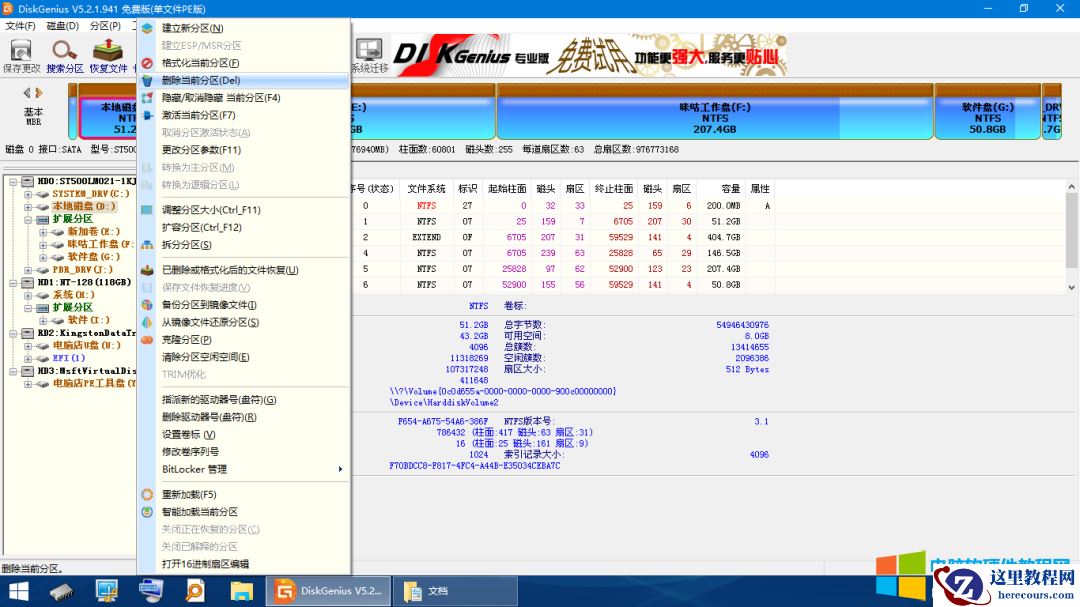The height and width of the screenshot is (607, 1080).
Task: Click the 保存更改 (save changes) toolbar icon
Action: click(x=22, y=50)
